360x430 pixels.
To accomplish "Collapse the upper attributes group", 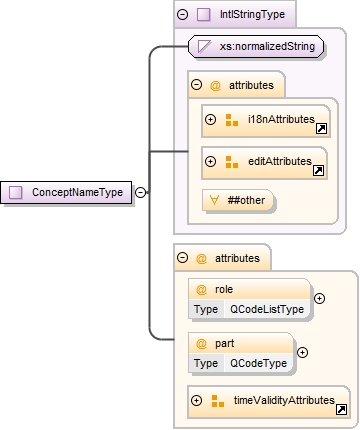I will pyautogui.click(x=196, y=85).
